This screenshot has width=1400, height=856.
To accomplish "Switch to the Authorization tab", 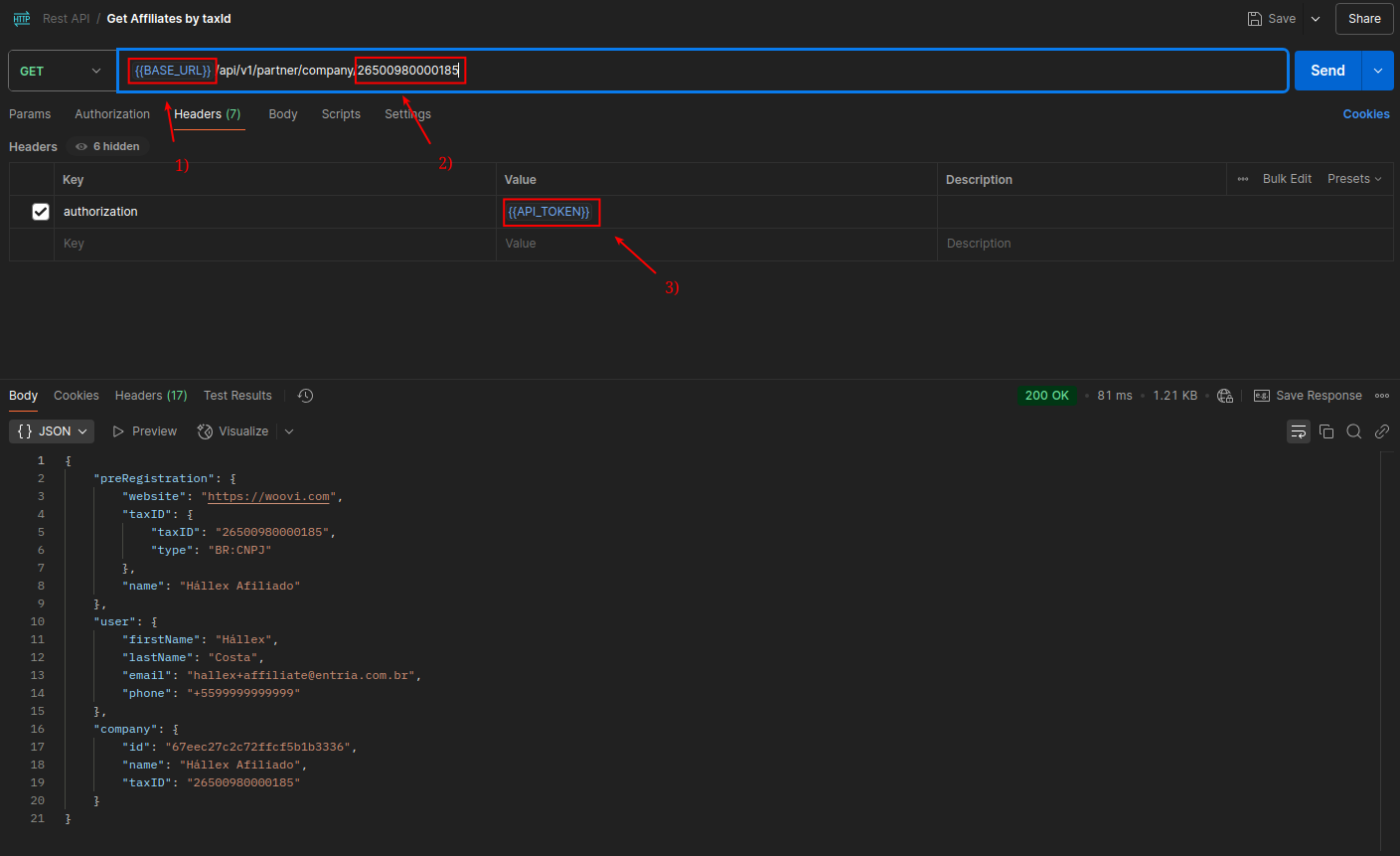I will pos(112,114).
